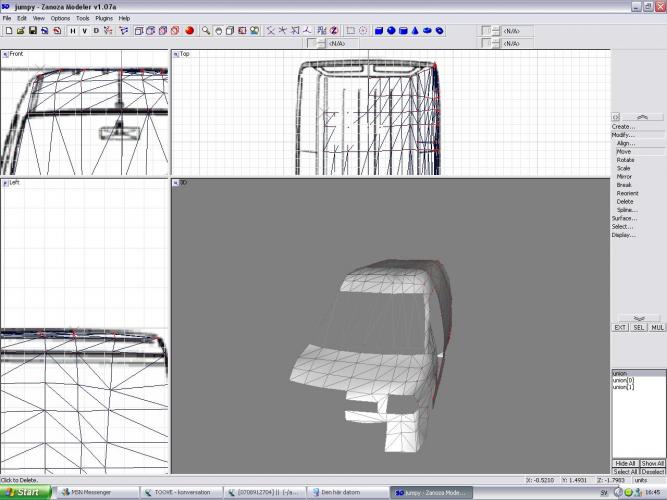This screenshot has width=667, height=500.
Task: Select the magnifier zoom tool
Action: [x=205, y=30]
